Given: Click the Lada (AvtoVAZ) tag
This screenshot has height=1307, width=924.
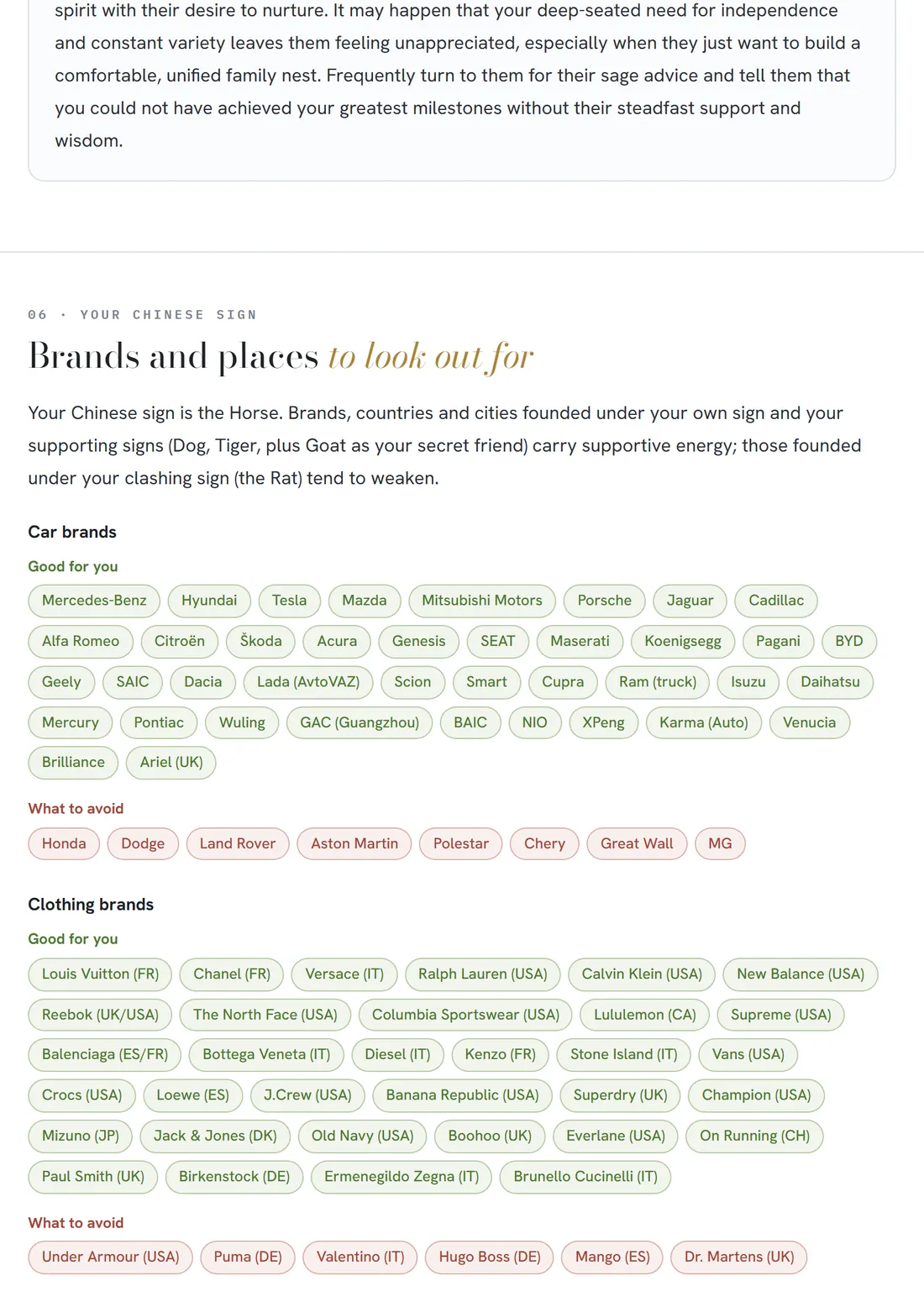Looking at the screenshot, I should (x=308, y=682).
